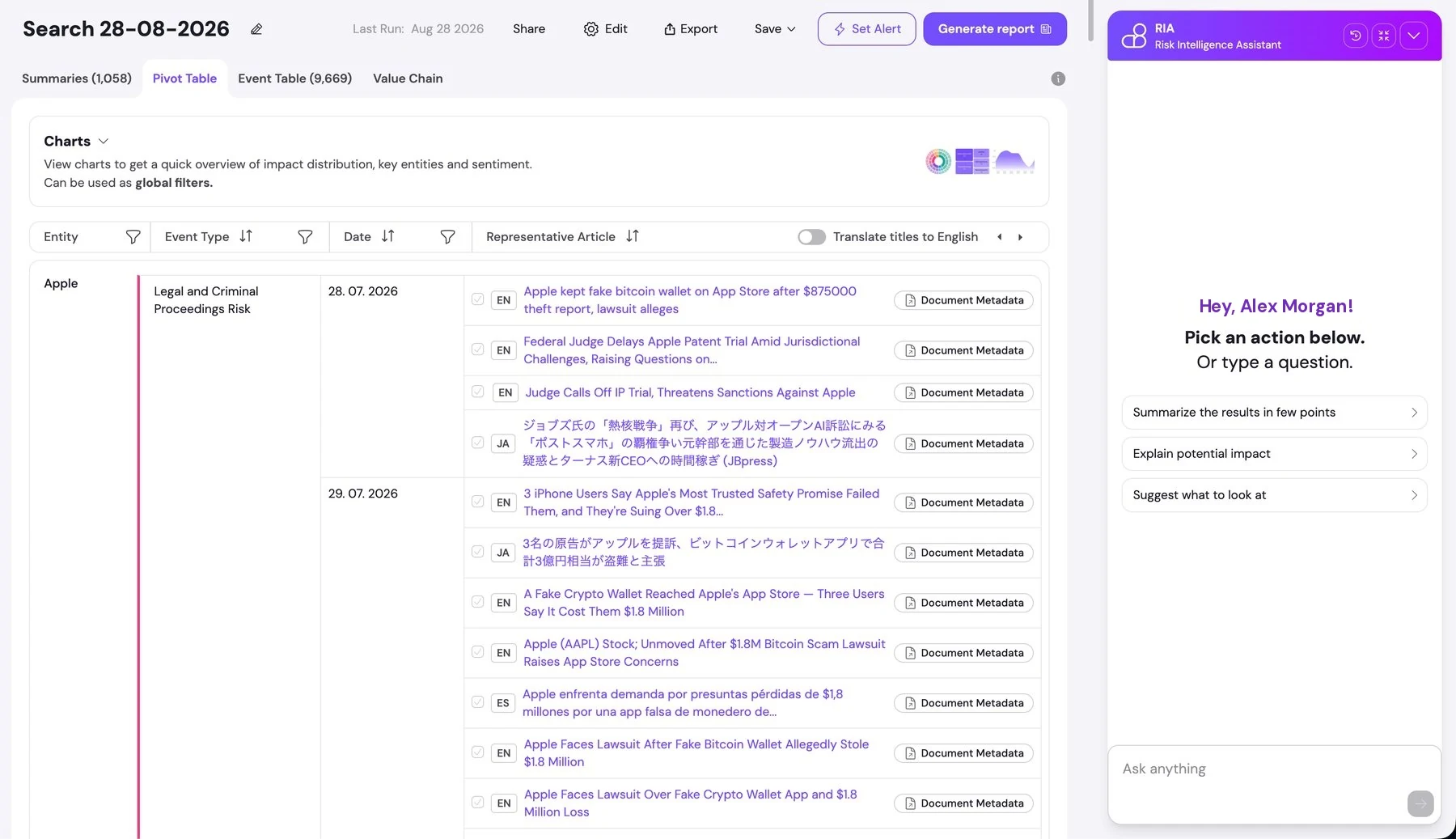Open Document Metadata for 'Apple (AAPL) Stock' article

pos(963,653)
